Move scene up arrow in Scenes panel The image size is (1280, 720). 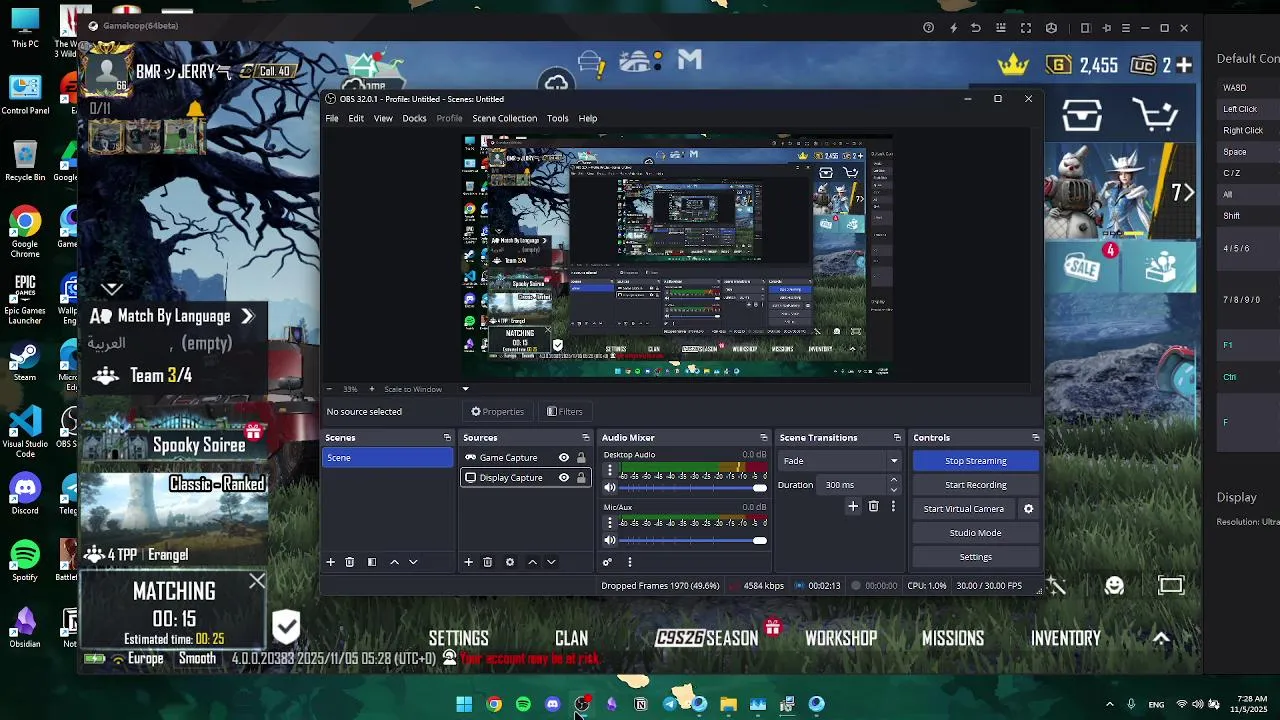click(x=394, y=562)
